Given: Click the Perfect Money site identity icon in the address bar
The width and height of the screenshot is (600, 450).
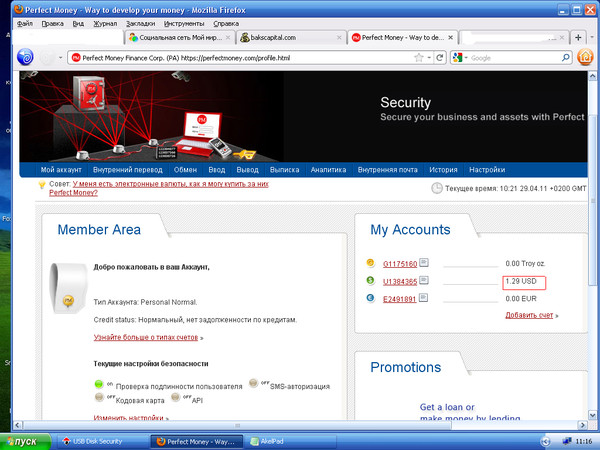Looking at the screenshot, I should [x=76, y=58].
